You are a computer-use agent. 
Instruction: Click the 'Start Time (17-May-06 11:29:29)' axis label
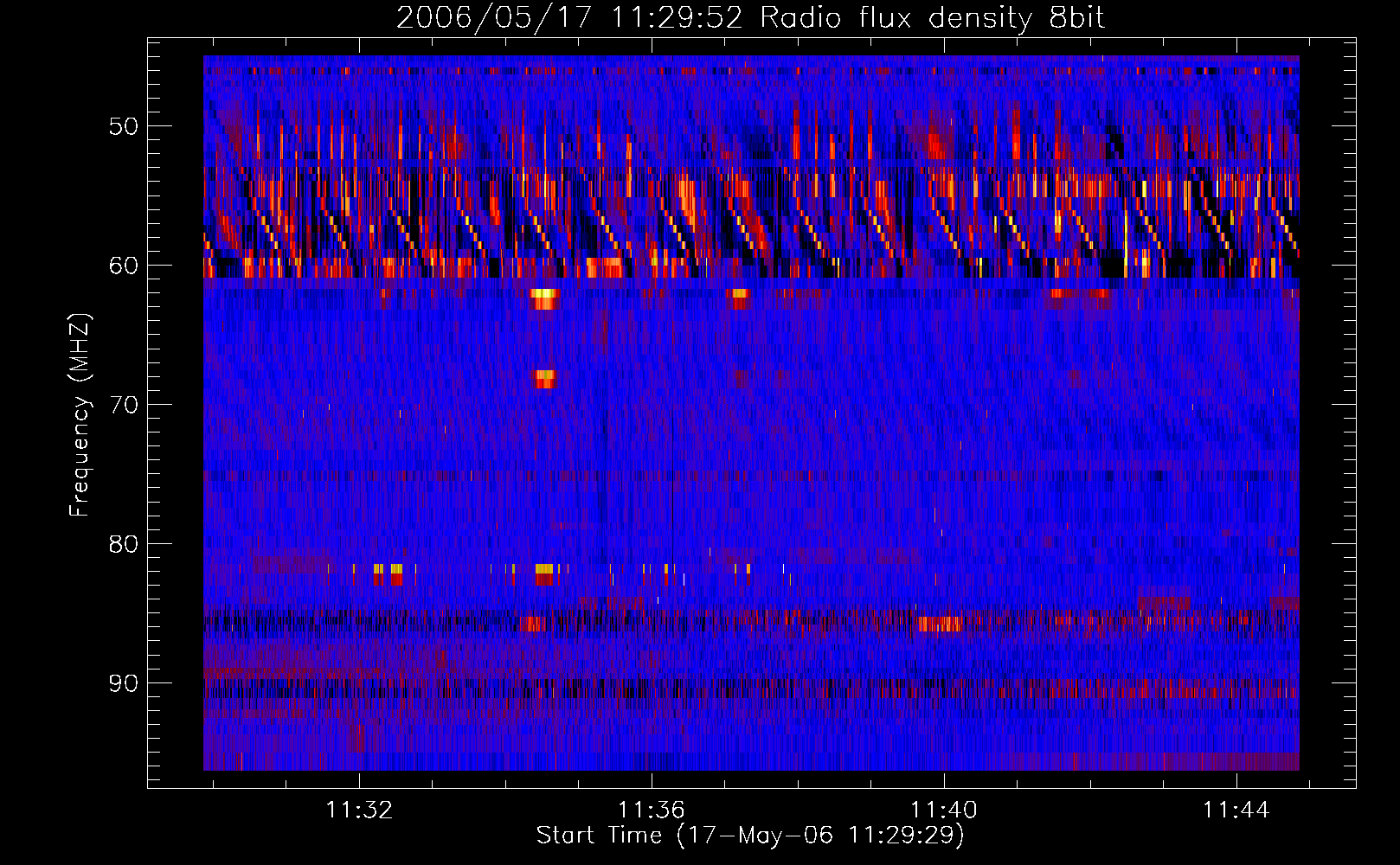pos(750,836)
